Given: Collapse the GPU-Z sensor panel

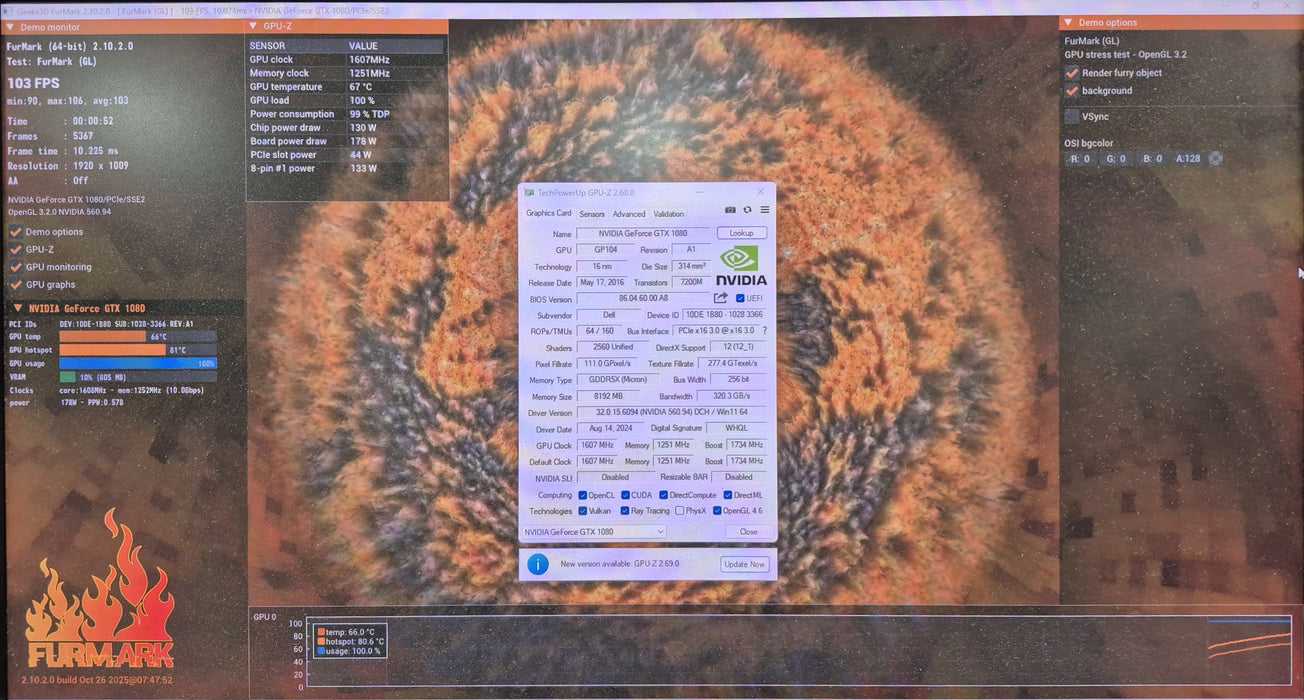Looking at the screenshot, I should pos(253,26).
